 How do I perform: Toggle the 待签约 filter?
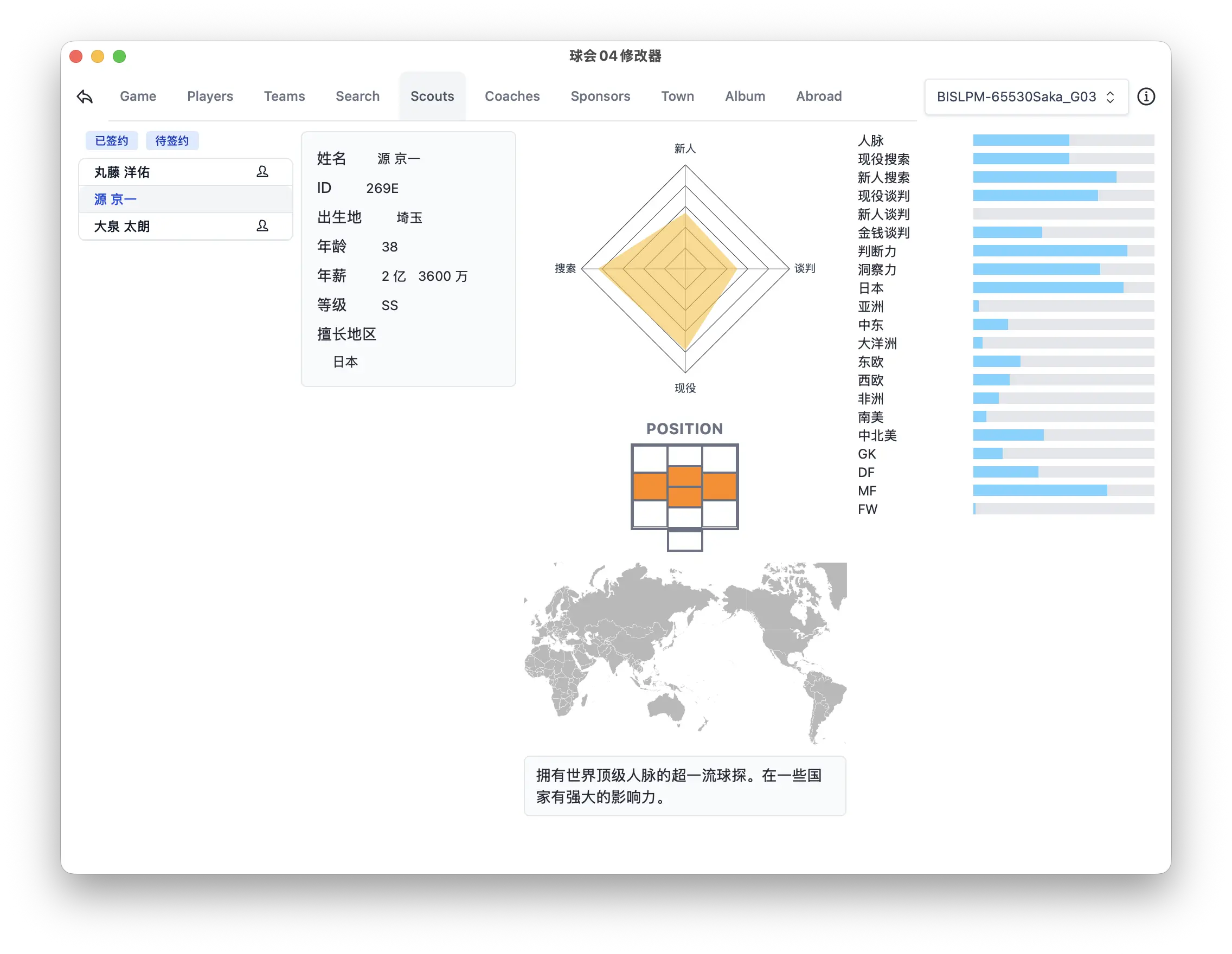click(172, 140)
